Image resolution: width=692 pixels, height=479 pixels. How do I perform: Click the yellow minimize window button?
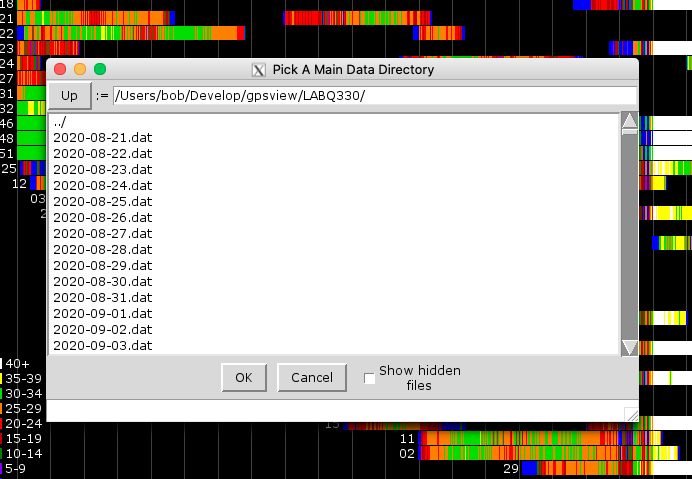[80, 69]
